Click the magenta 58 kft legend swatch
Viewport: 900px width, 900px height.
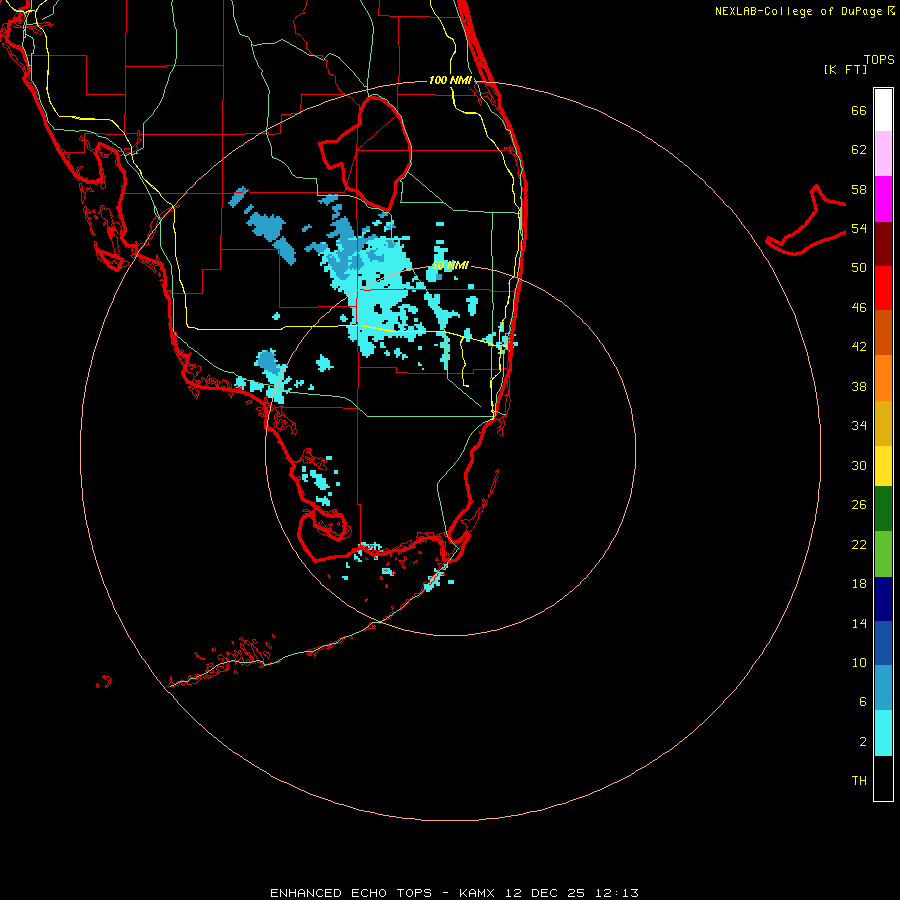pos(883,199)
